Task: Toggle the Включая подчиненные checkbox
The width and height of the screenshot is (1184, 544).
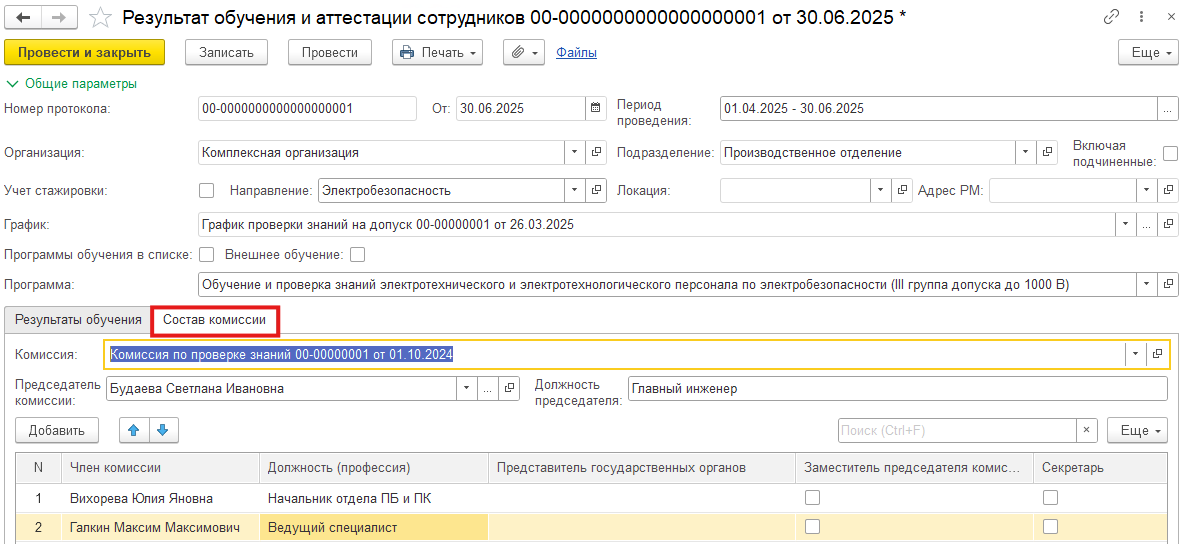Action: pyautogui.click(x=1170, y=153)
